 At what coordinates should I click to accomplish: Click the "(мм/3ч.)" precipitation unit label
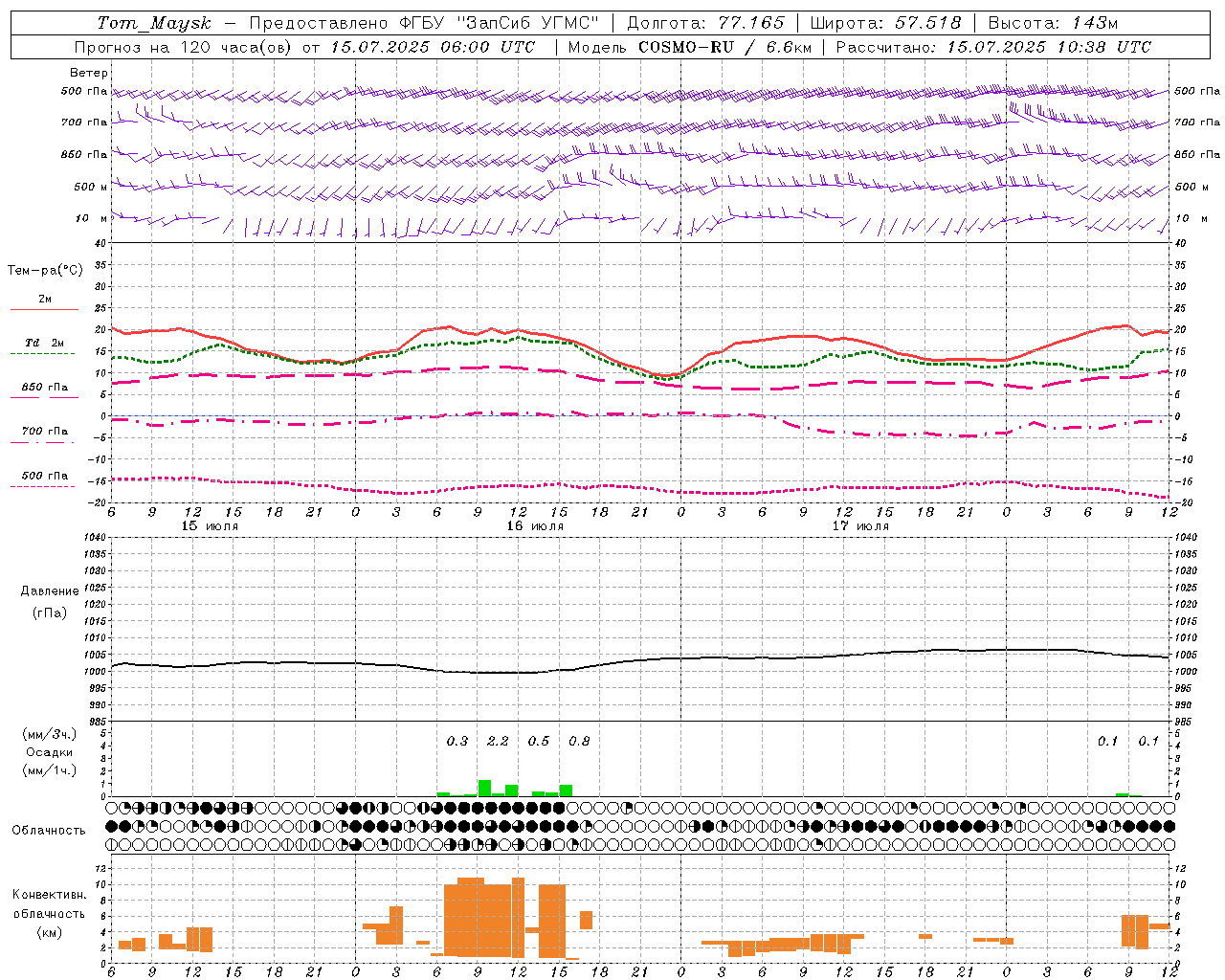point(49,734)
